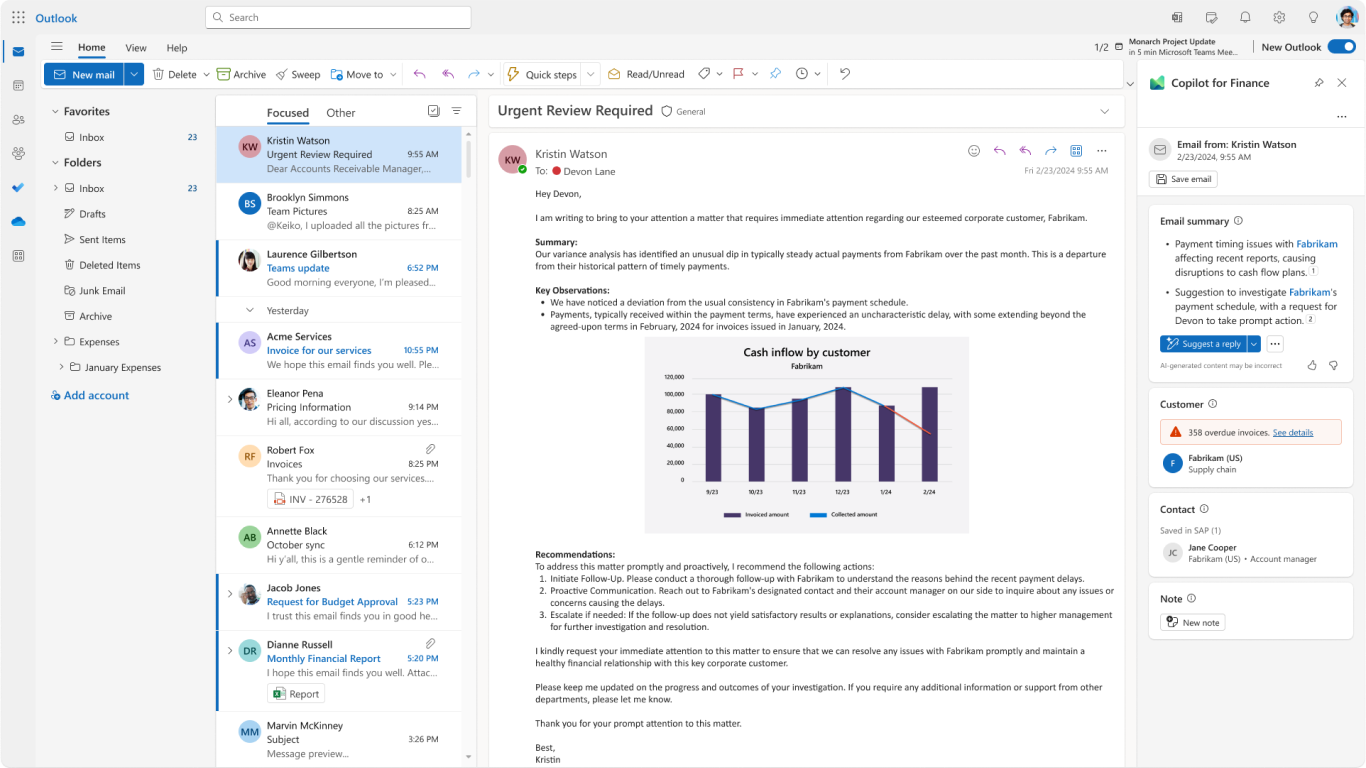Open Settings gear at the top right
This screenshot has height=768, width=1366.
[1279, 17]
